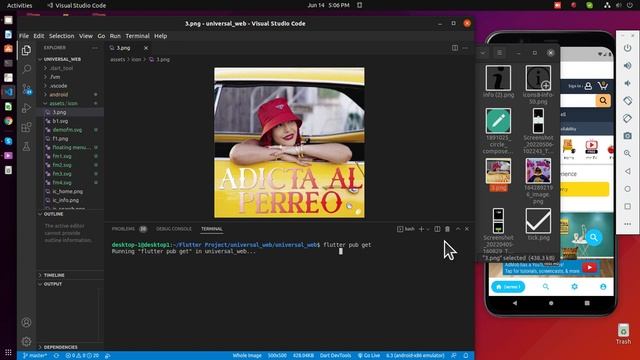Expand the .fvm folder
Screen dimensions: 640x360
point(55,77)
